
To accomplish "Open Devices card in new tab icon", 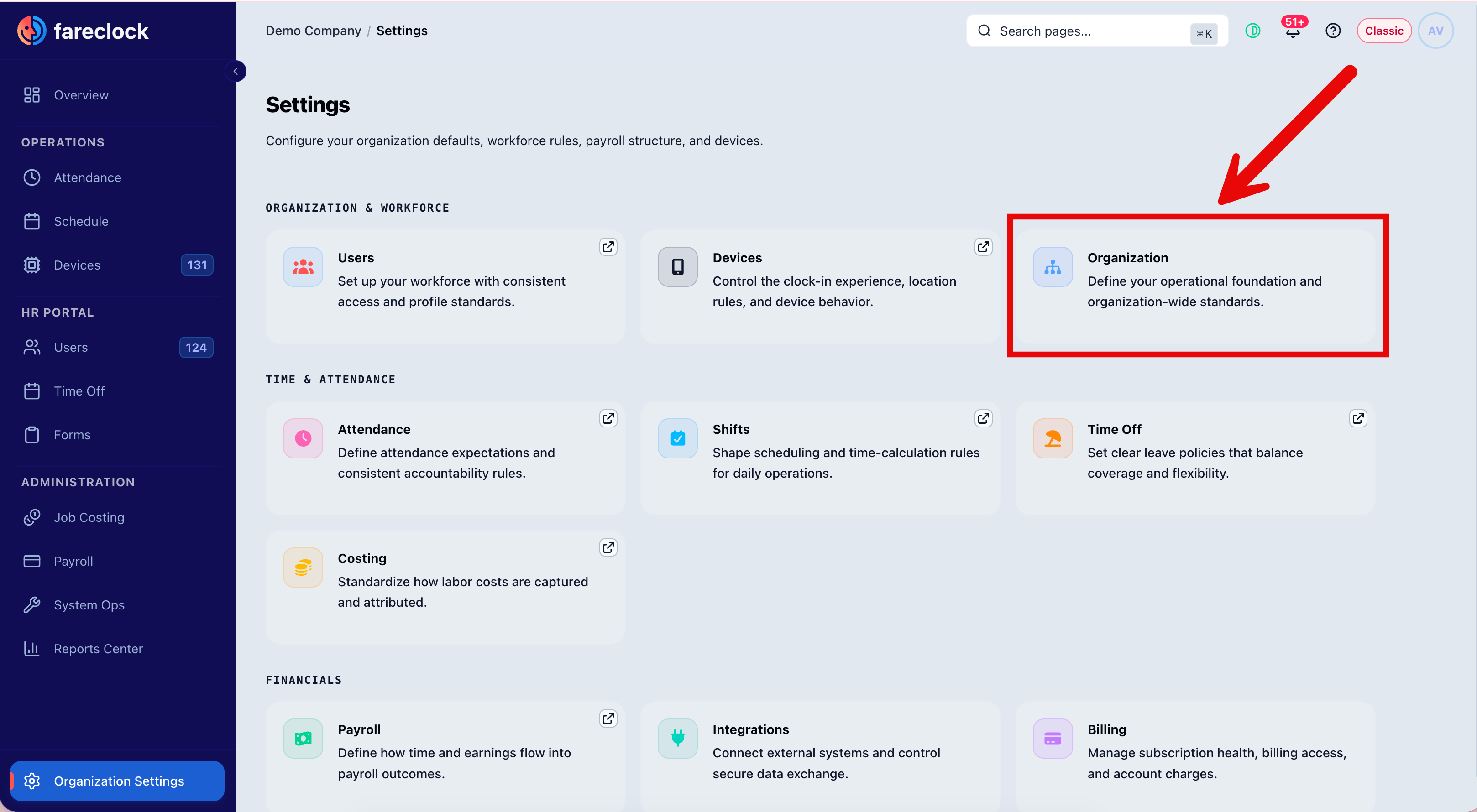I will 983,247.
